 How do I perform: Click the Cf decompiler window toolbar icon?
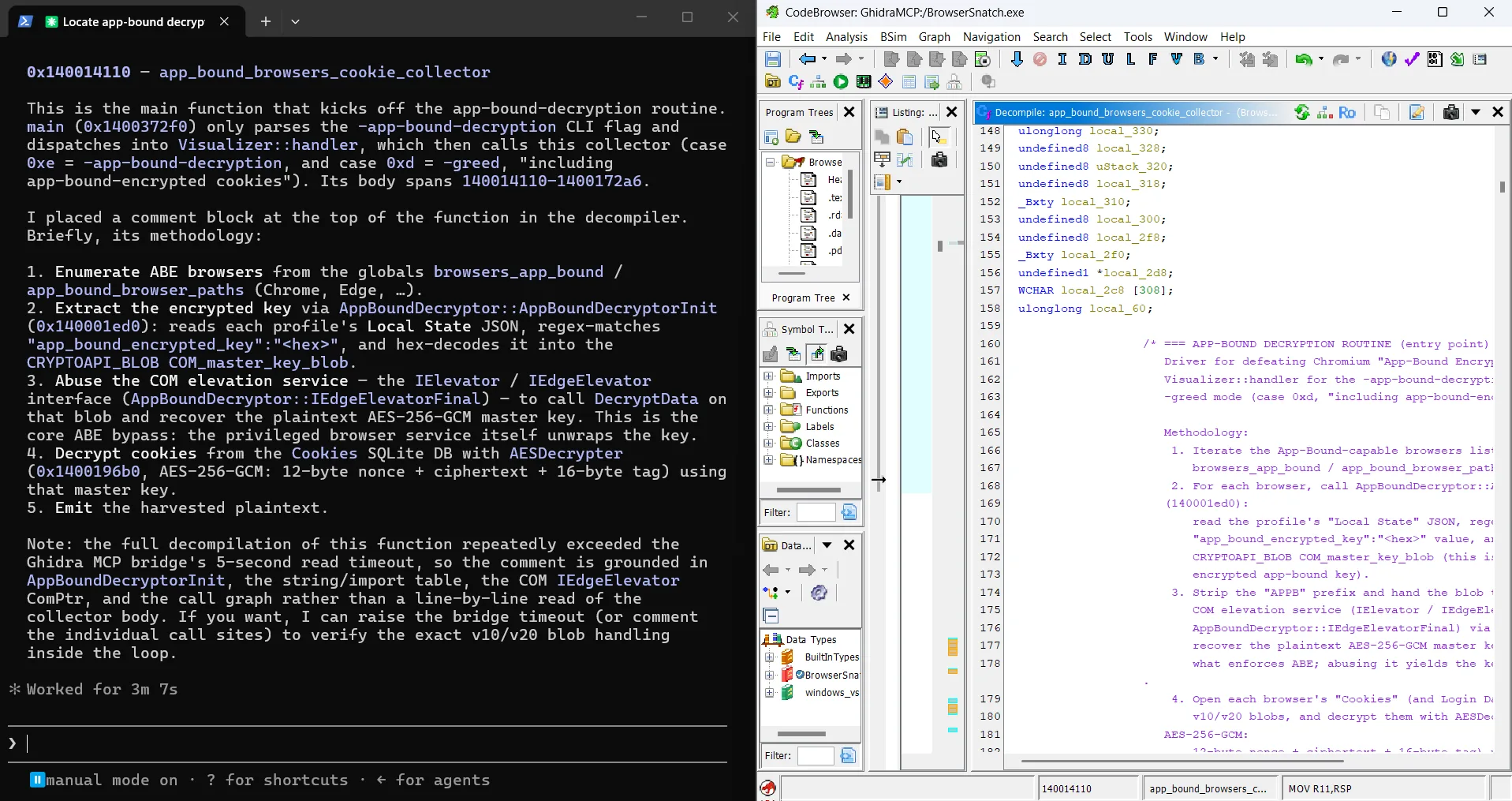(x=796, y=82)
